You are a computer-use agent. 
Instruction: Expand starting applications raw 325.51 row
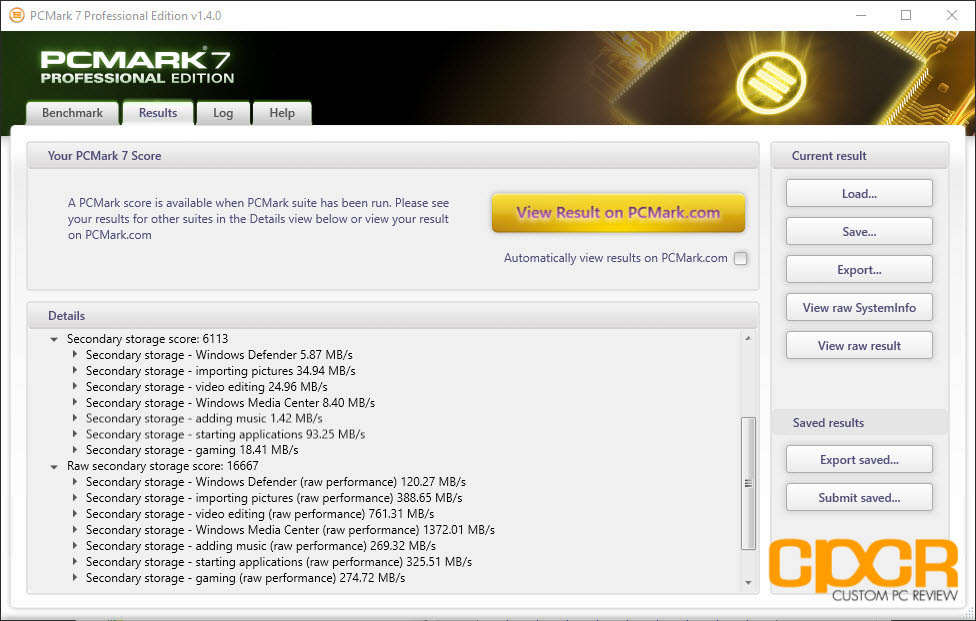pyautogui.click(x=75, y=561)
